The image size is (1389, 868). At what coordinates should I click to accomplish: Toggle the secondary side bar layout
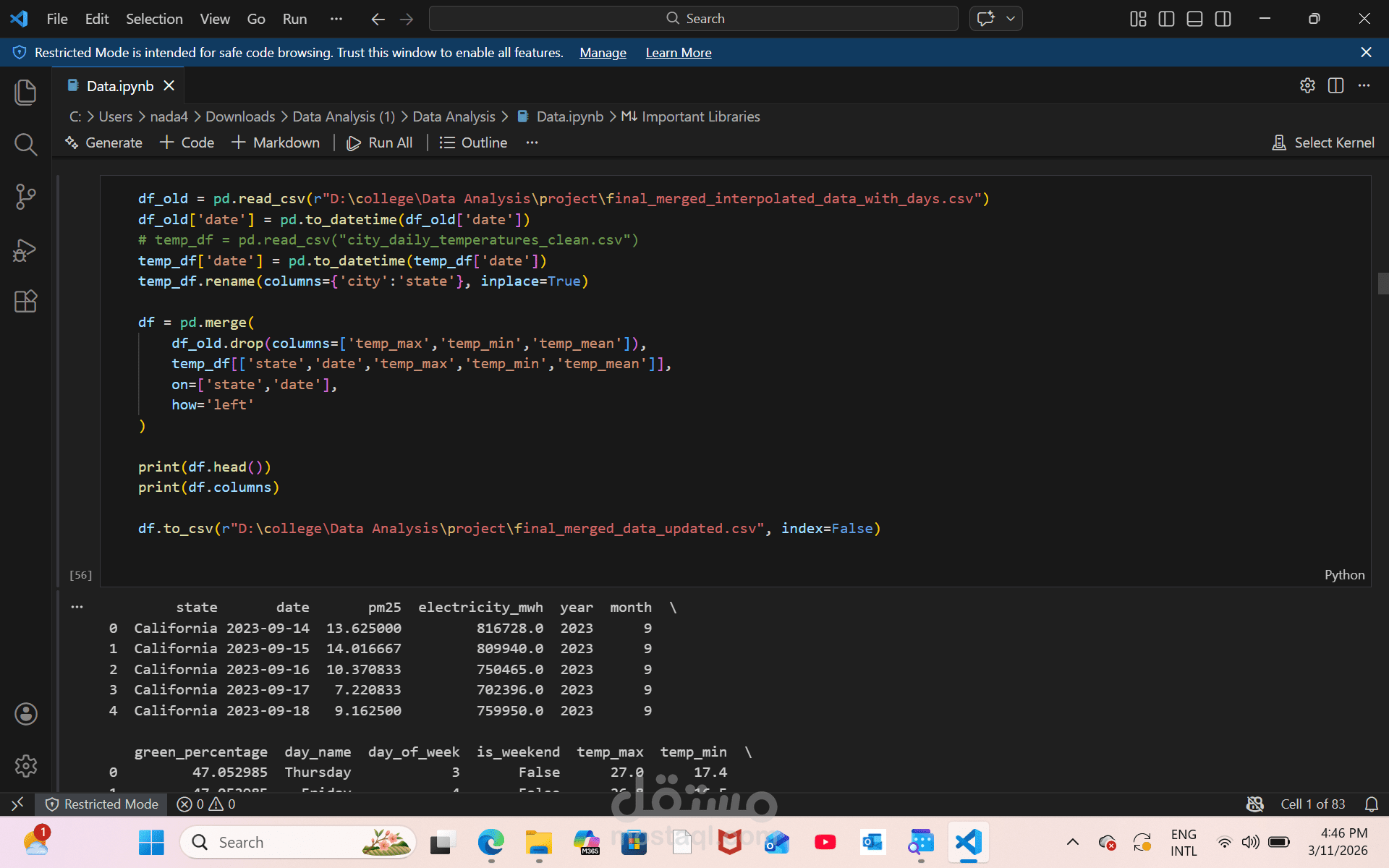pyautogui.click(x=1223, y=19)
